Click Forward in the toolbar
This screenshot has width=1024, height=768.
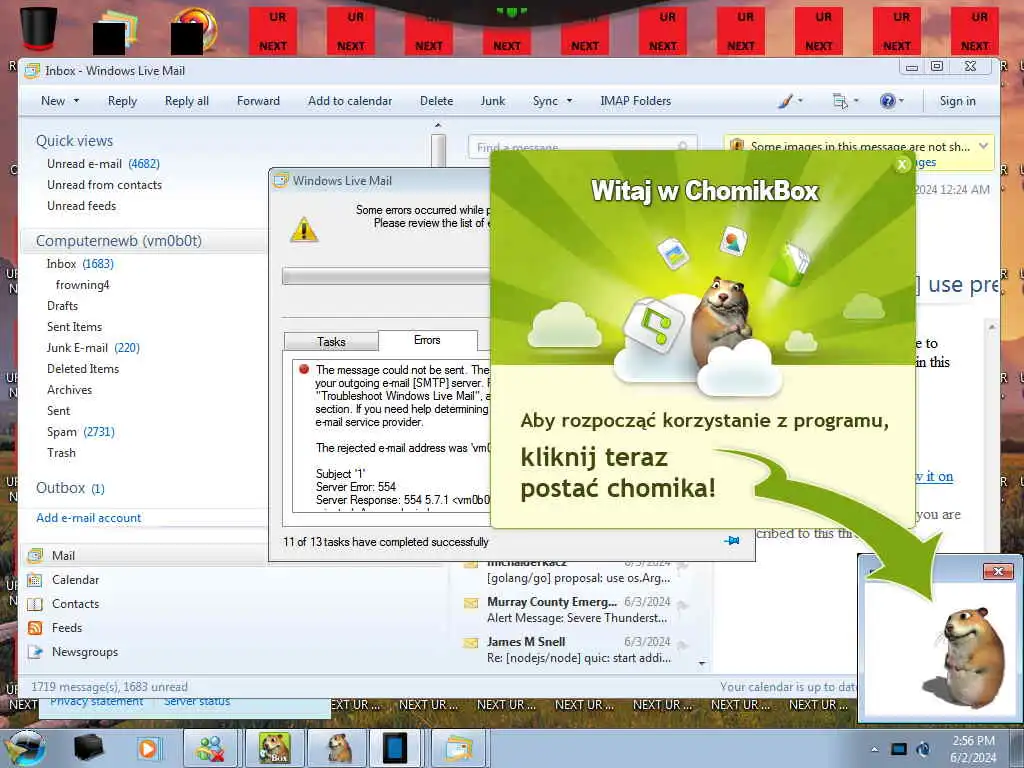258,101
